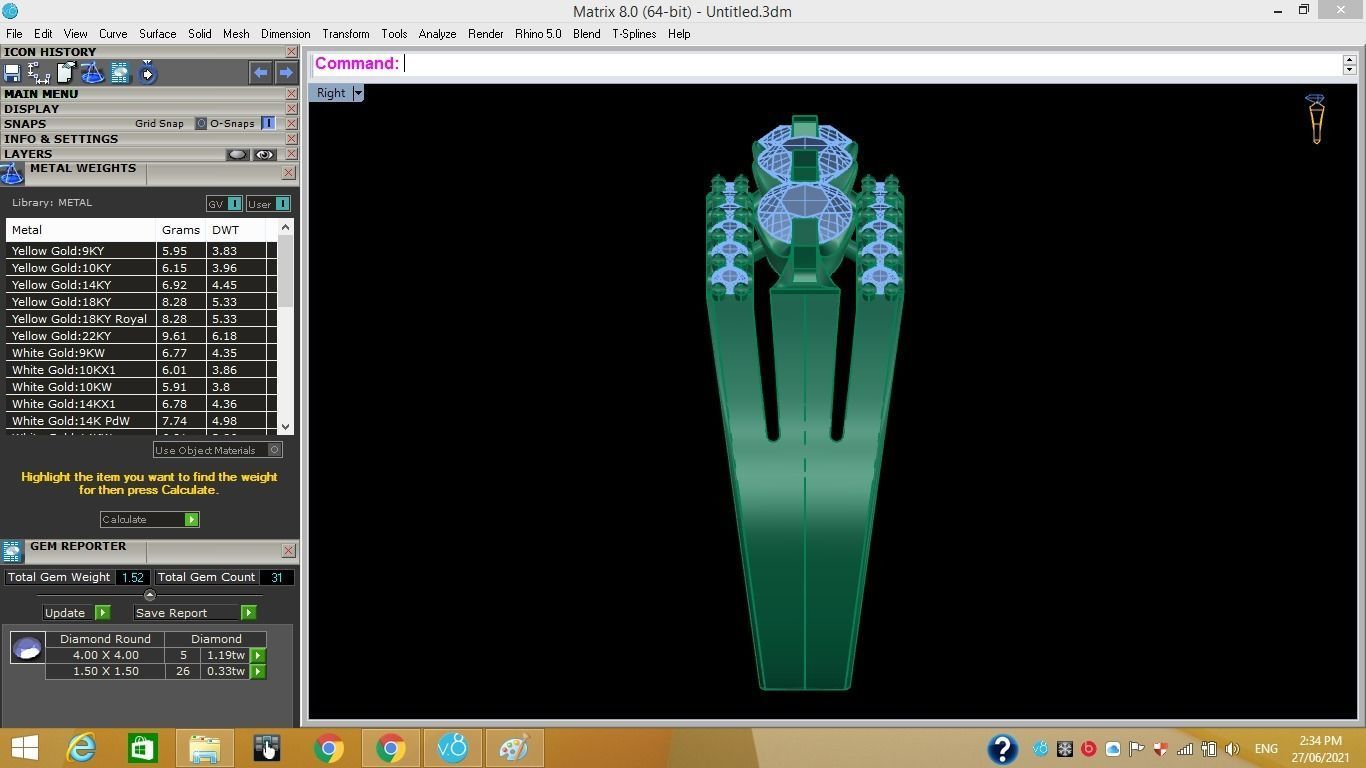Open the T-Splines menu
1366x768 pixels.
[x=634, y=34]
